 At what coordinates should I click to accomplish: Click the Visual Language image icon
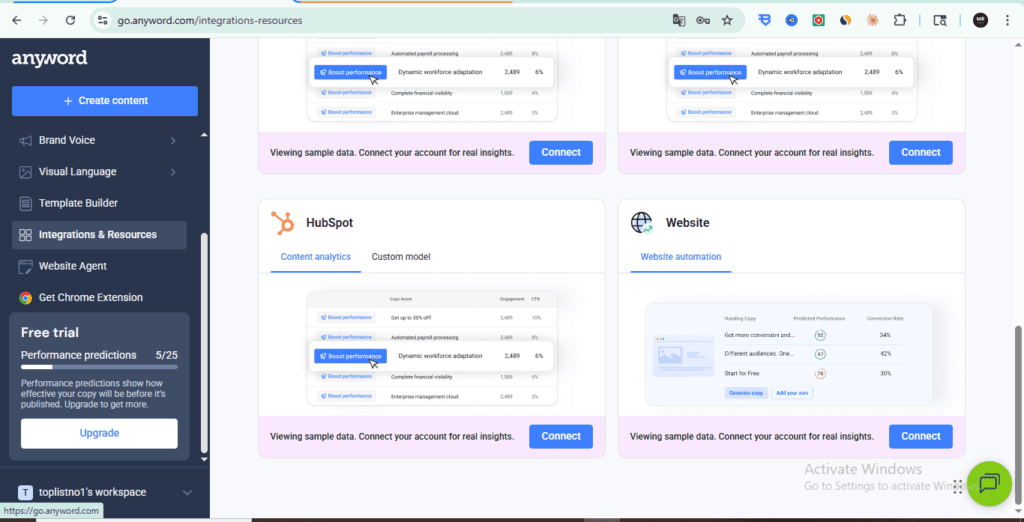coord(25,172)
